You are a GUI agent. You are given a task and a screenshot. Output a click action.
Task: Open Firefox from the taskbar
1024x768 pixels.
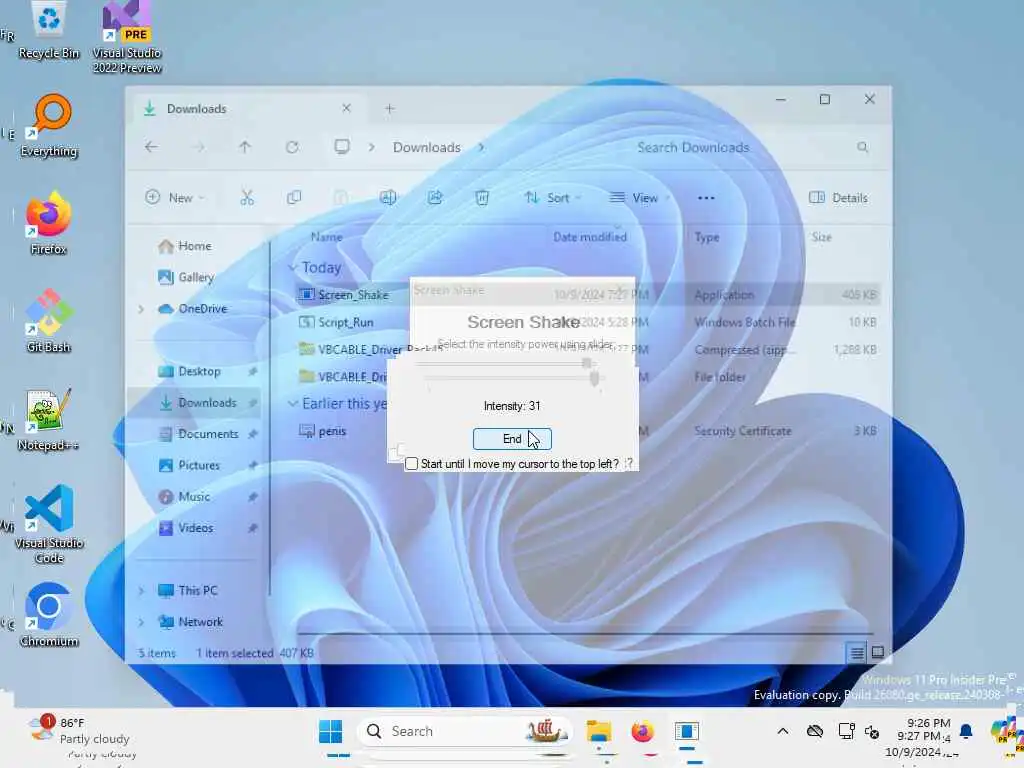coord(643,731)
